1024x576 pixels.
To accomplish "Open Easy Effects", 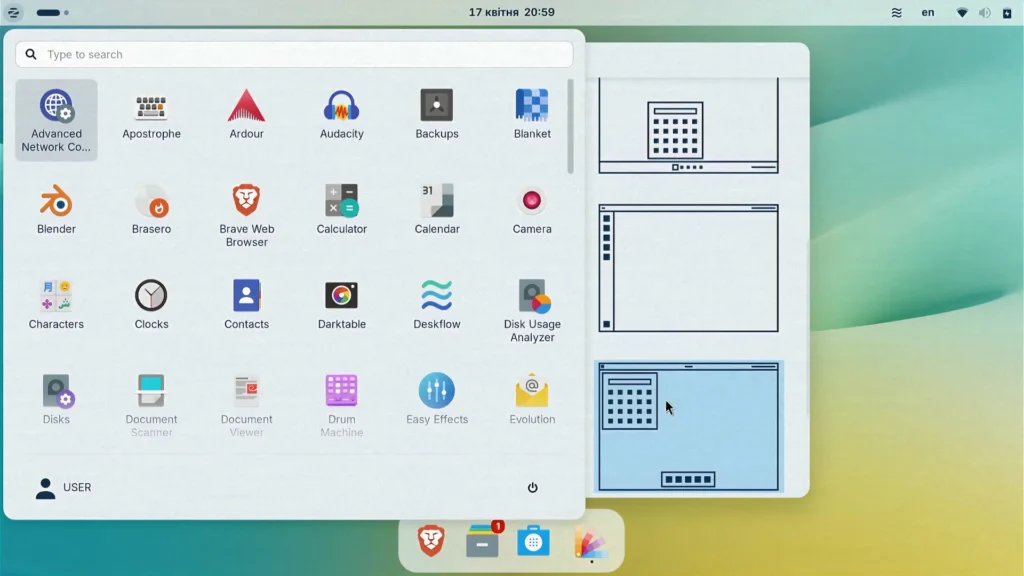I will [x=437, y=400].
